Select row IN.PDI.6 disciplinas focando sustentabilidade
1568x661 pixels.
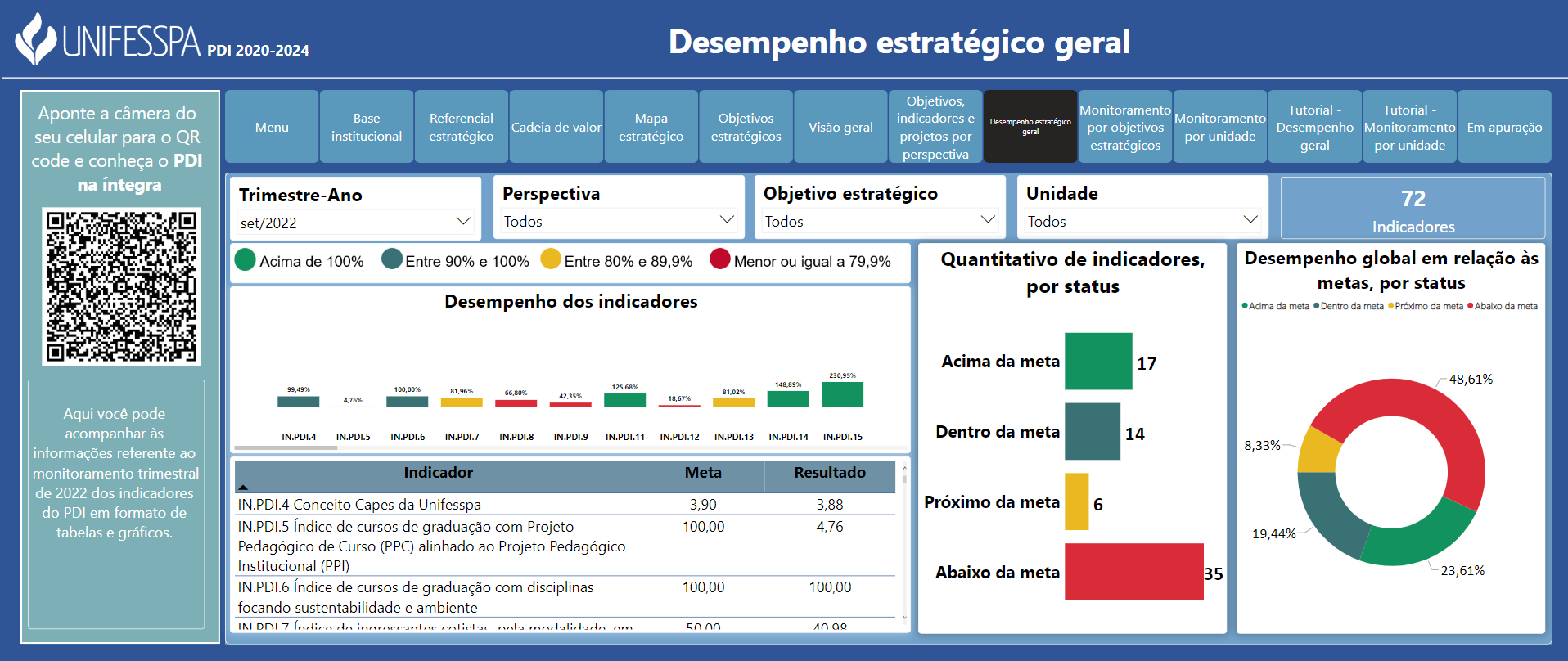click(x=565, y=597)
